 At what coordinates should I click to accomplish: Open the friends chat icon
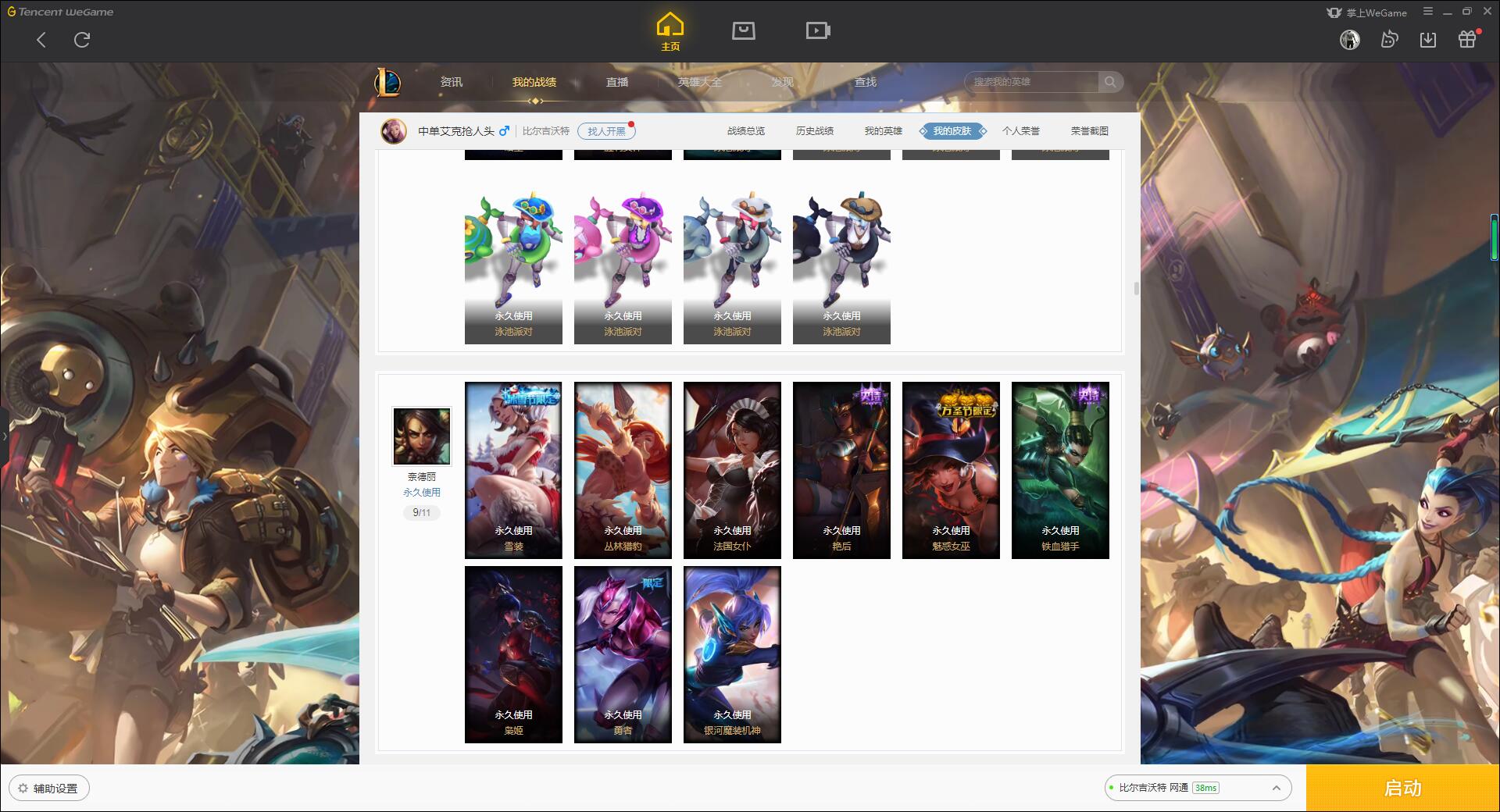(1389, 40)
